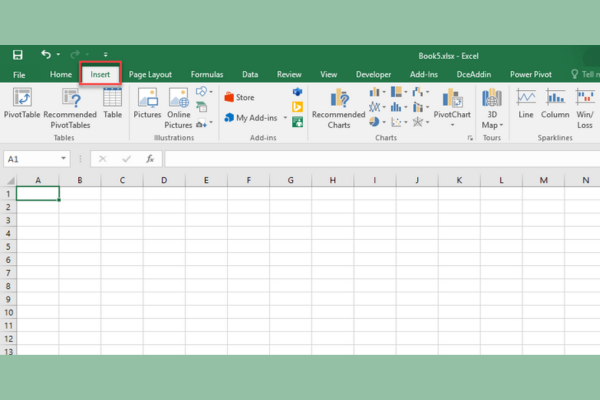The image size is (600, 400).
Task: Insert a statistic chart
Action: 399,107
